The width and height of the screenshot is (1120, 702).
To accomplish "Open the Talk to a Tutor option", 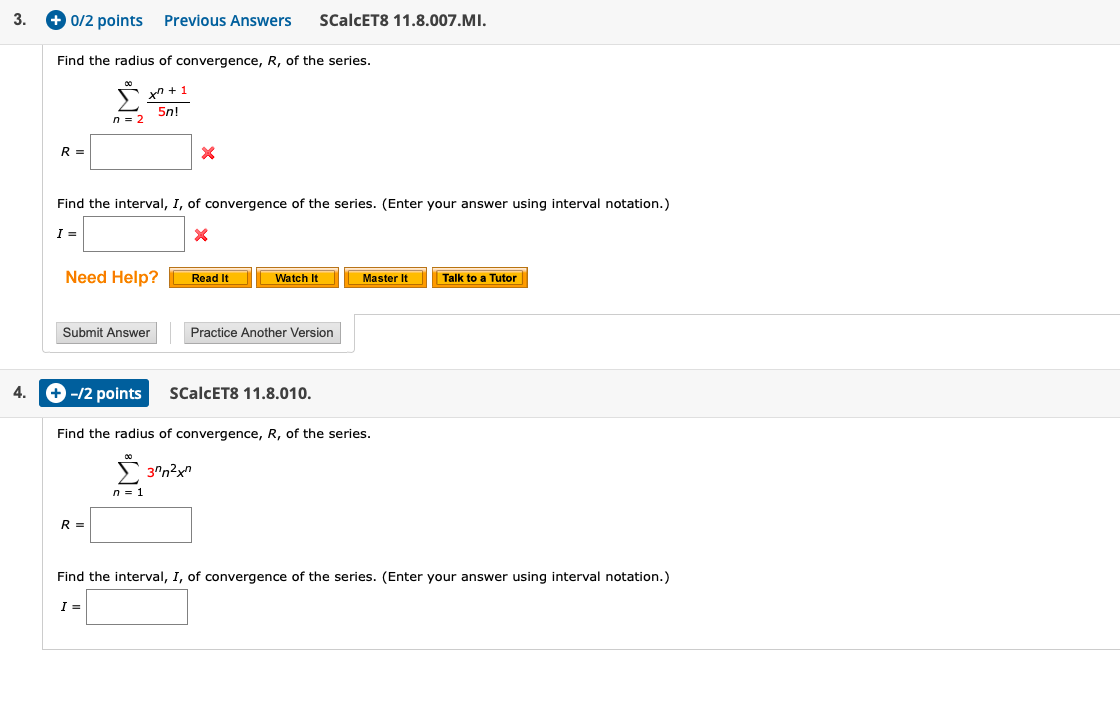I will [480, 278].
